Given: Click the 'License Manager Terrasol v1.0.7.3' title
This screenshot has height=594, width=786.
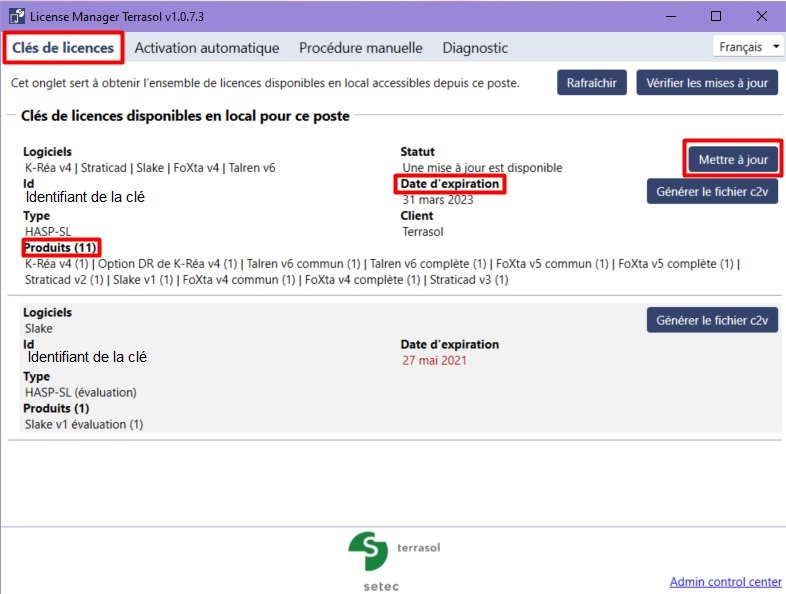Looking at the screenshot, I should (117, 17).
